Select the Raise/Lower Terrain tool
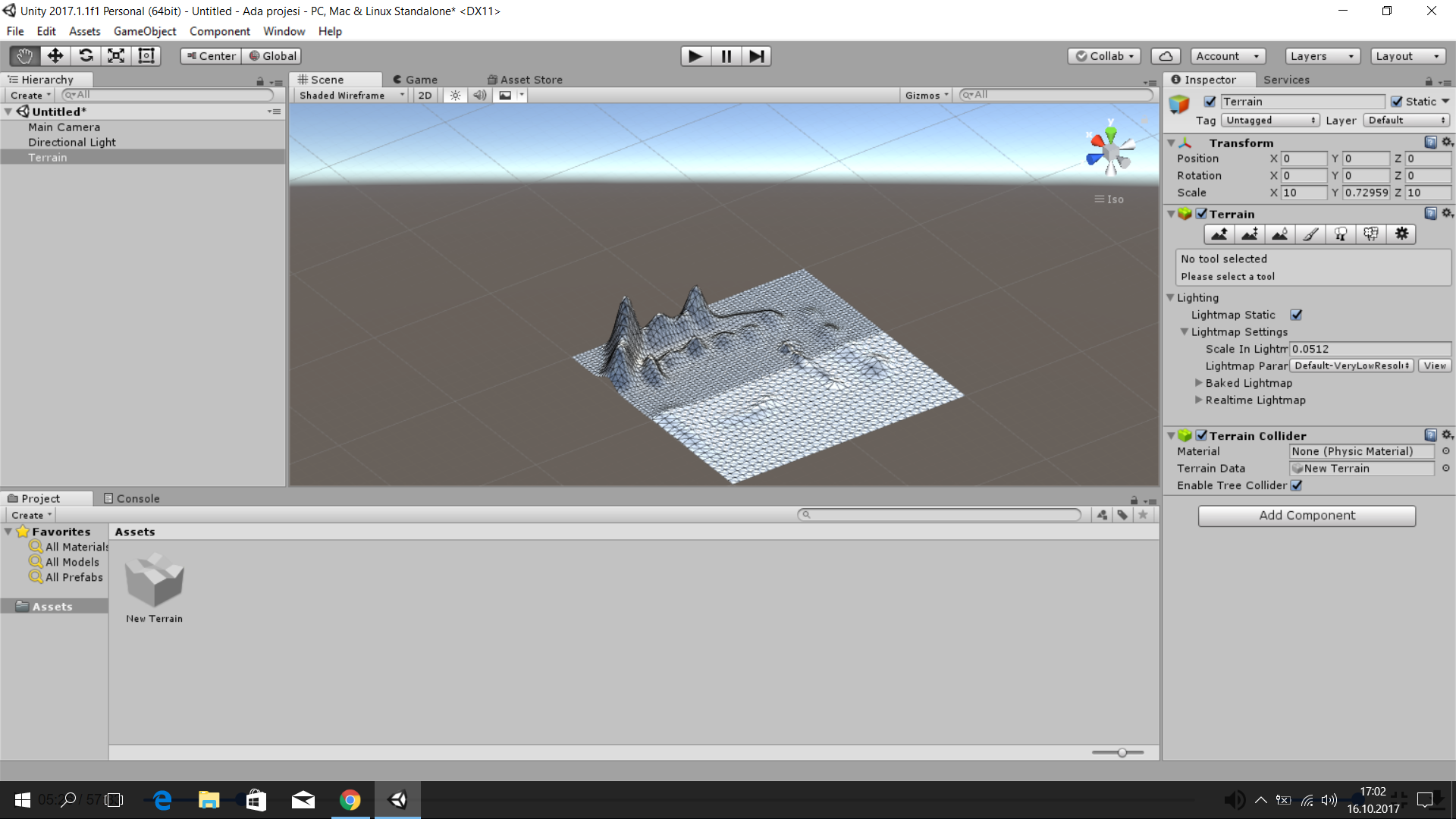The height and width of the screenshot is (819, 1456). 1219,234
